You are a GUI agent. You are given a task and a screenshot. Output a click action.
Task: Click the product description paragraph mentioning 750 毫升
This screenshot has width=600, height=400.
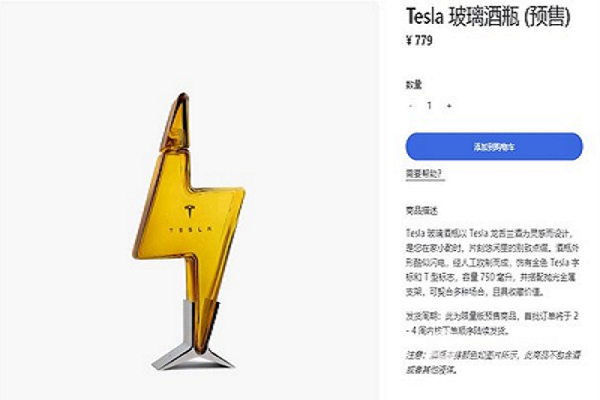[492, 263]
